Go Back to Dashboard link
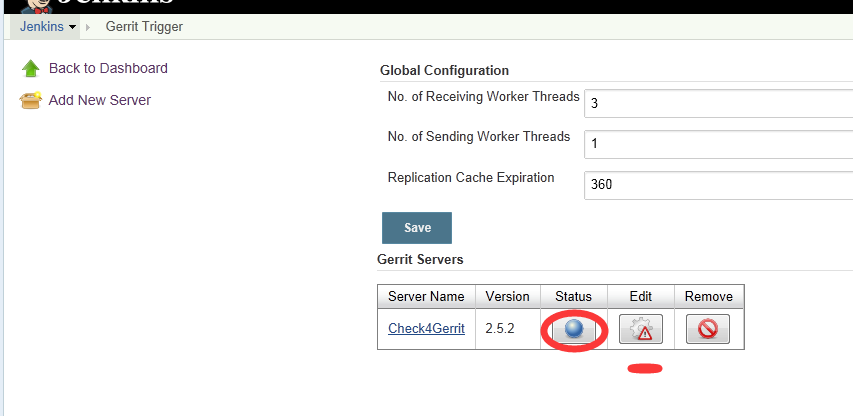The height and width of the screenshot is (416, 853). [x=108, y=68]
